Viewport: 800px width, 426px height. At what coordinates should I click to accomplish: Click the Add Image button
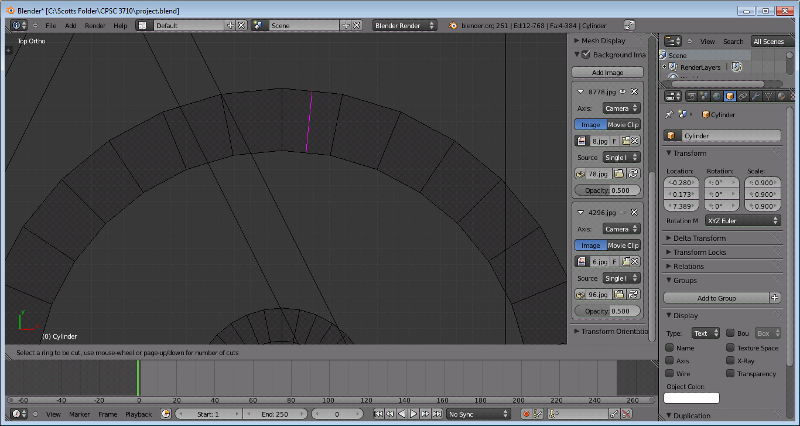607,72
